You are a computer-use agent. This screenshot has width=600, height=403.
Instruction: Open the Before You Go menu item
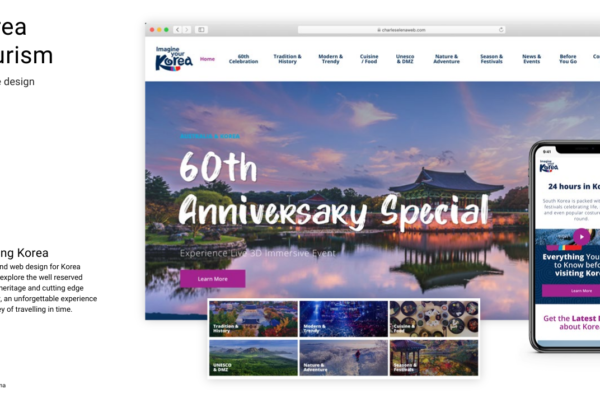[568, 59]
